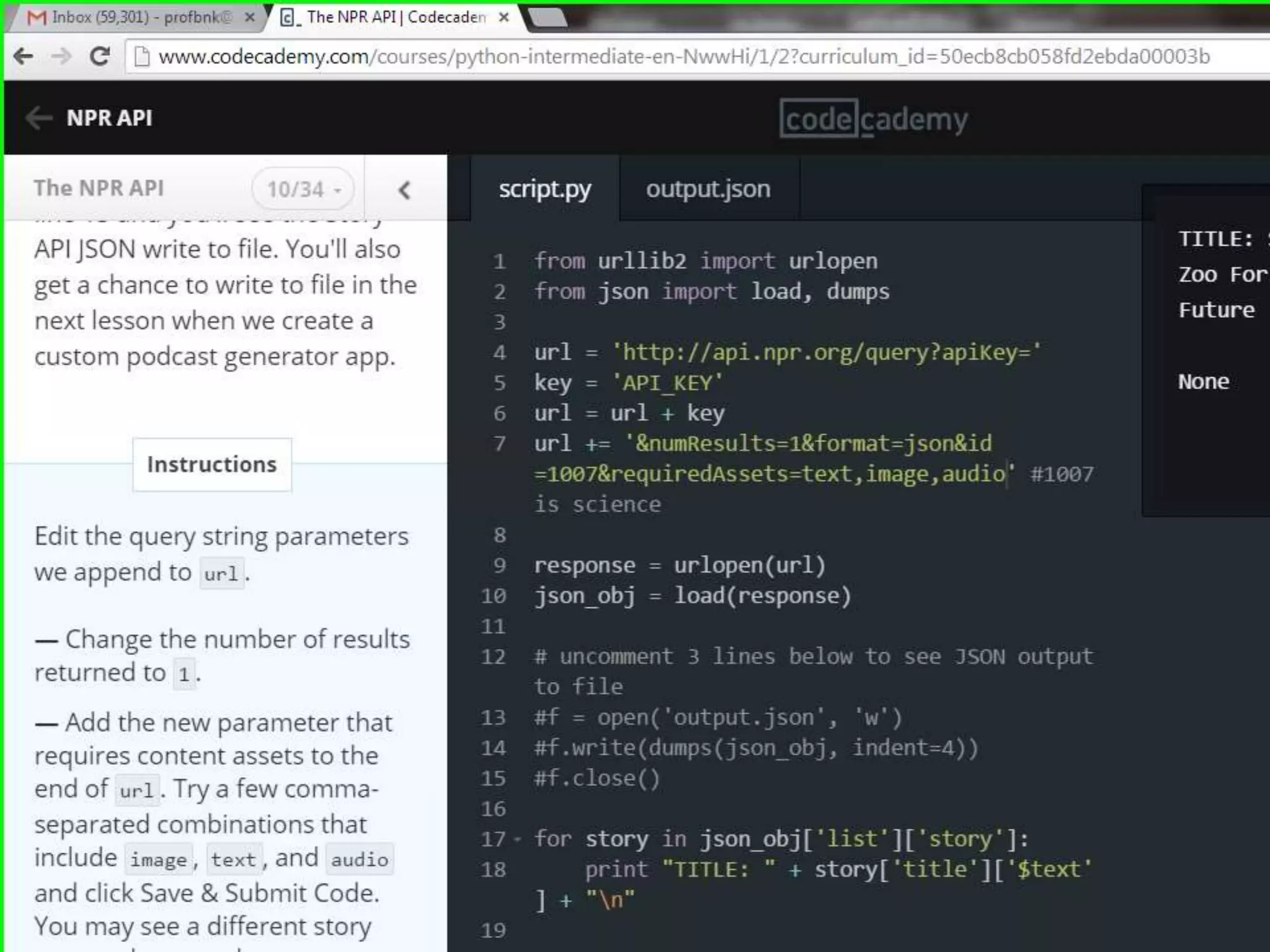This screenshot has height=952, width=1270.
Task: Click the 'API_KEY' string on line 5
Action: point(667,382)
